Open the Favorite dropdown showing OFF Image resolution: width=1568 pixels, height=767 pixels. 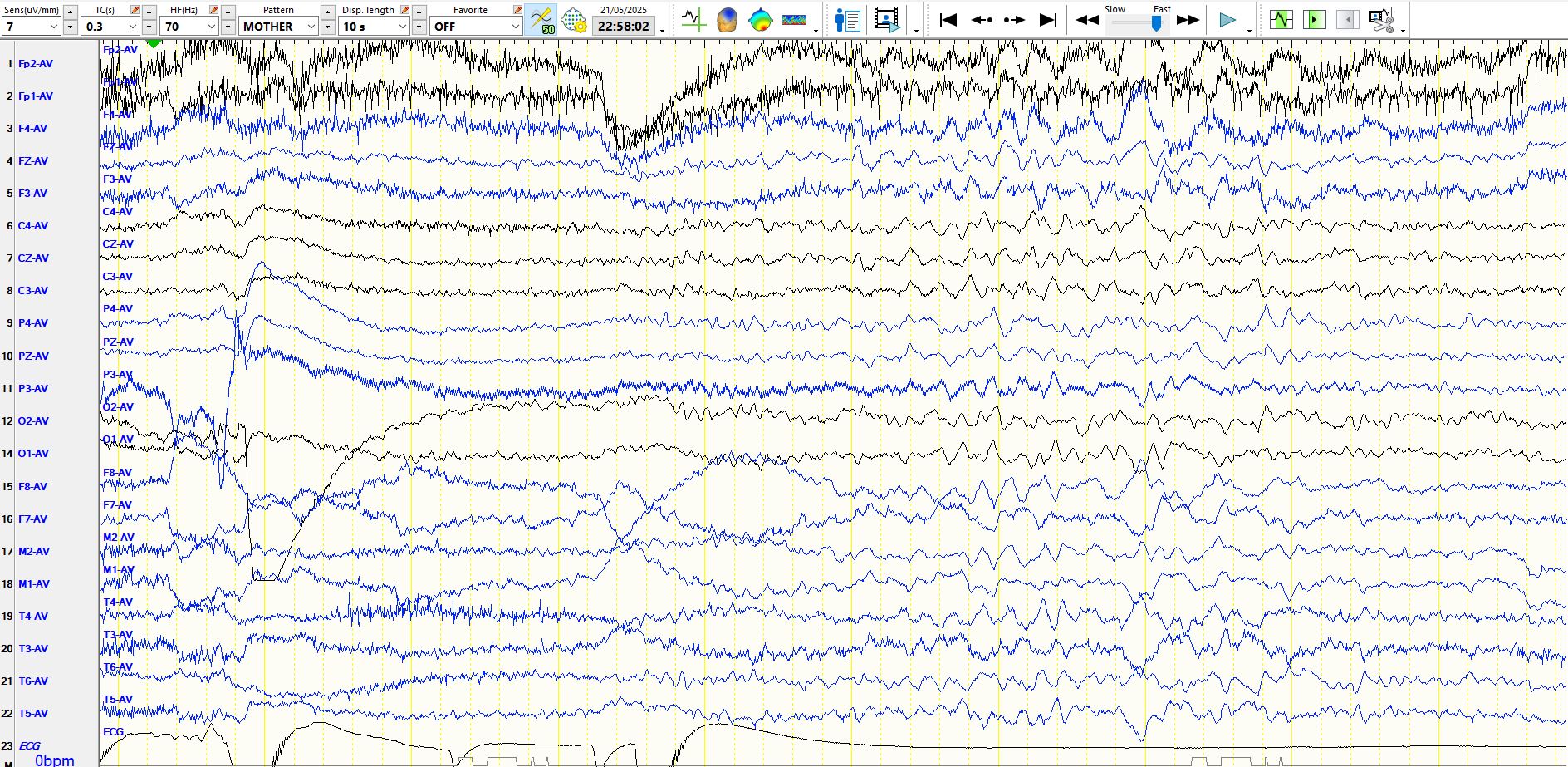477,27
